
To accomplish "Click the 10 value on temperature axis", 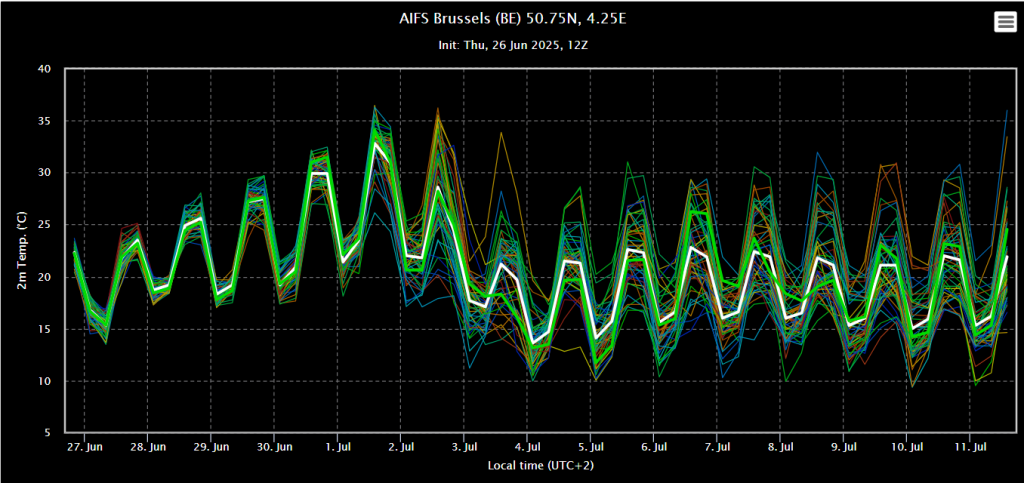I will (x=44, y=381).
